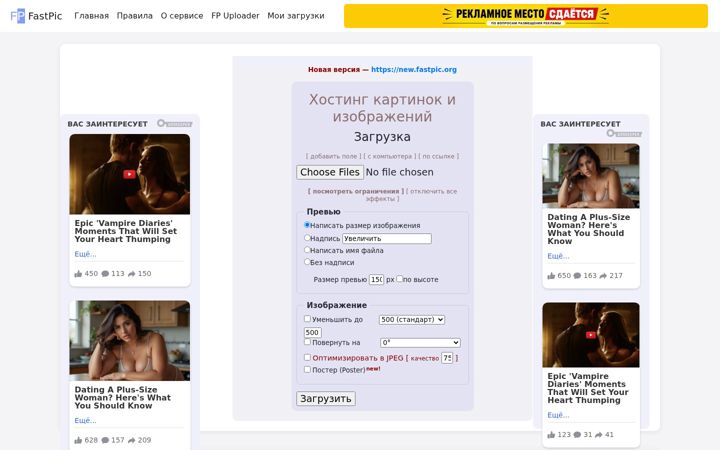Viewport: 720px width, 450px height.
Task: Select 'Написать имя файла' radio option
Action: click(x=307, y=250)
